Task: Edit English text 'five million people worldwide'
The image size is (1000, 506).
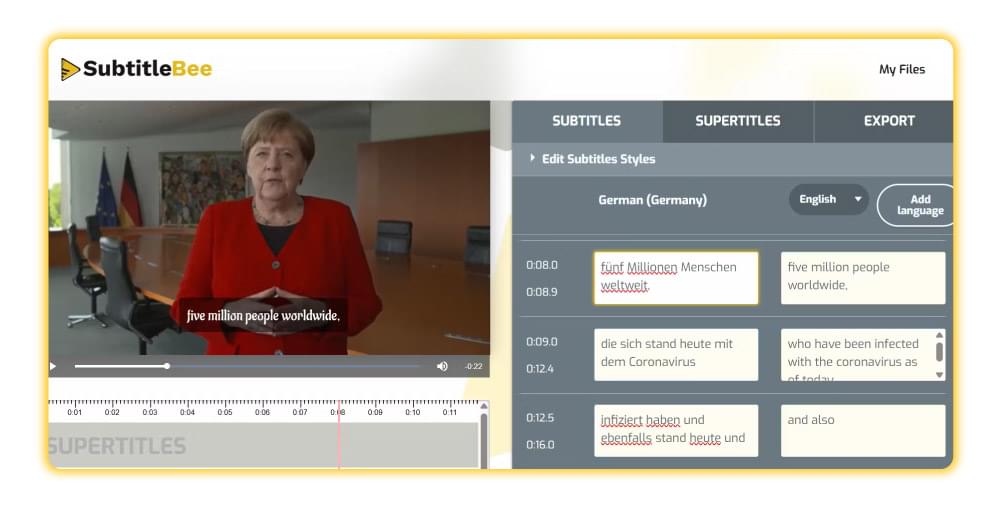Action: [x=863, y=278]
